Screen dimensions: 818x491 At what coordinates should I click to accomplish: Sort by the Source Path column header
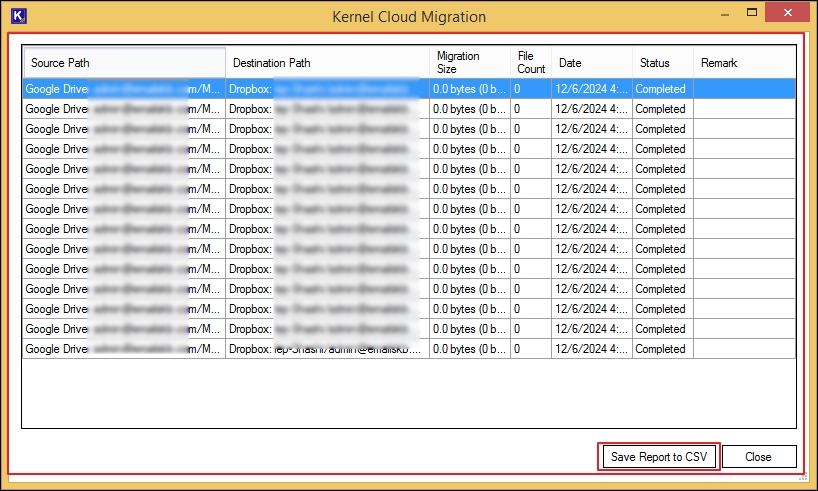[x=125, y=63]
